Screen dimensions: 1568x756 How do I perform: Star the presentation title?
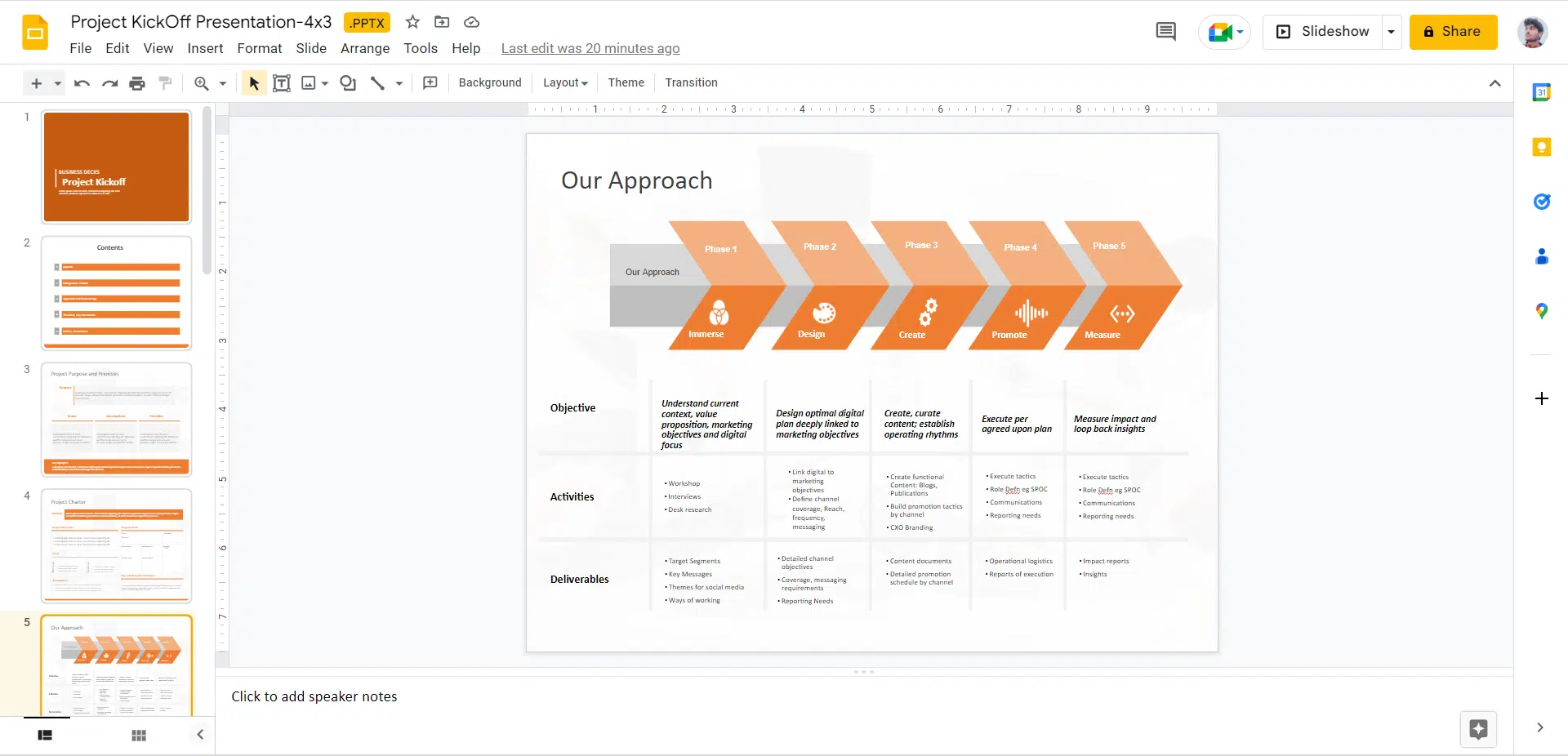[413, 22]
